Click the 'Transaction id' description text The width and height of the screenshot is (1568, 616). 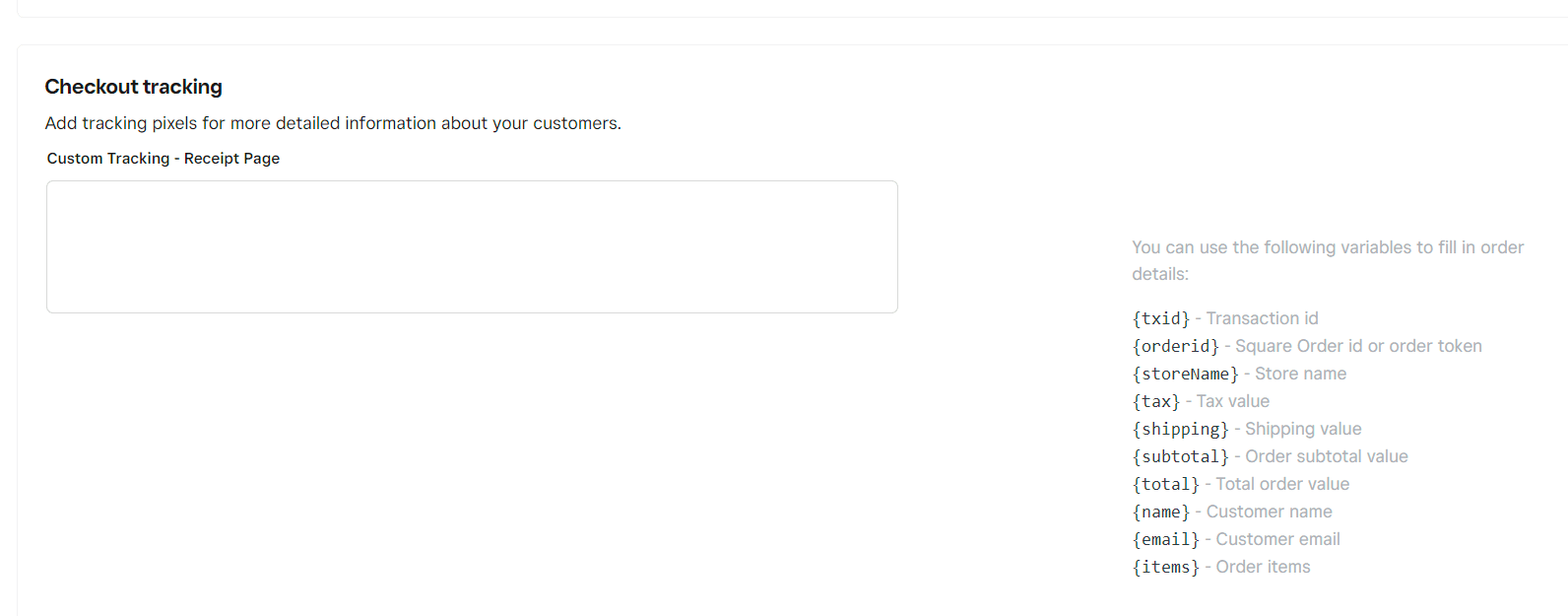[1262, 318]
